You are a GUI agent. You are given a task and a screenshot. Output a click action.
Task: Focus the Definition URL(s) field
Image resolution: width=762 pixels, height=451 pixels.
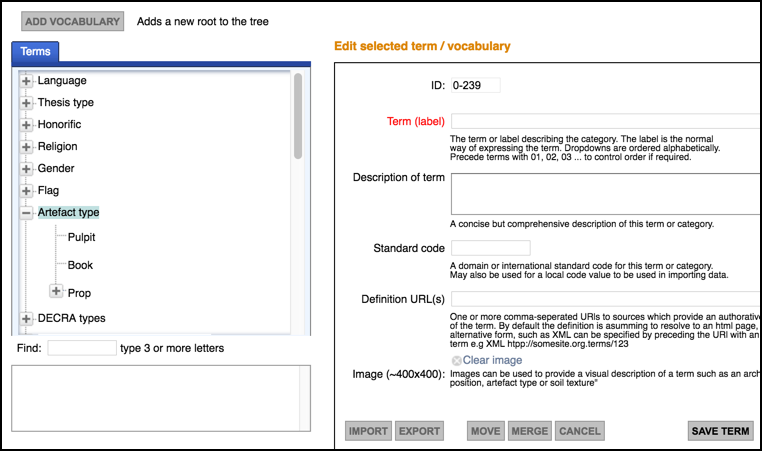[x=606, y=299]
